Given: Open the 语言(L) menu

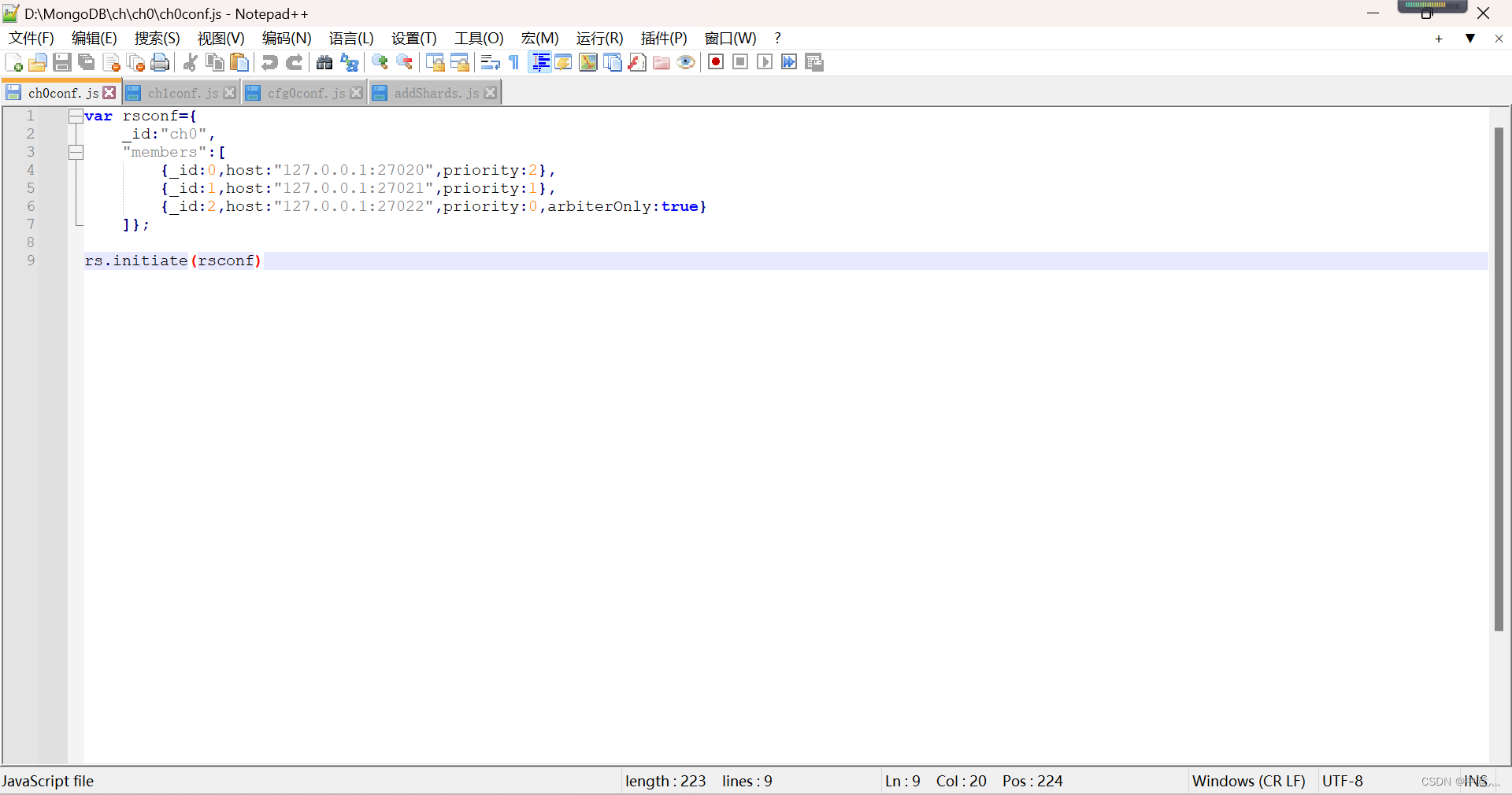Looking at the screenshot, I should click(351, 39).
